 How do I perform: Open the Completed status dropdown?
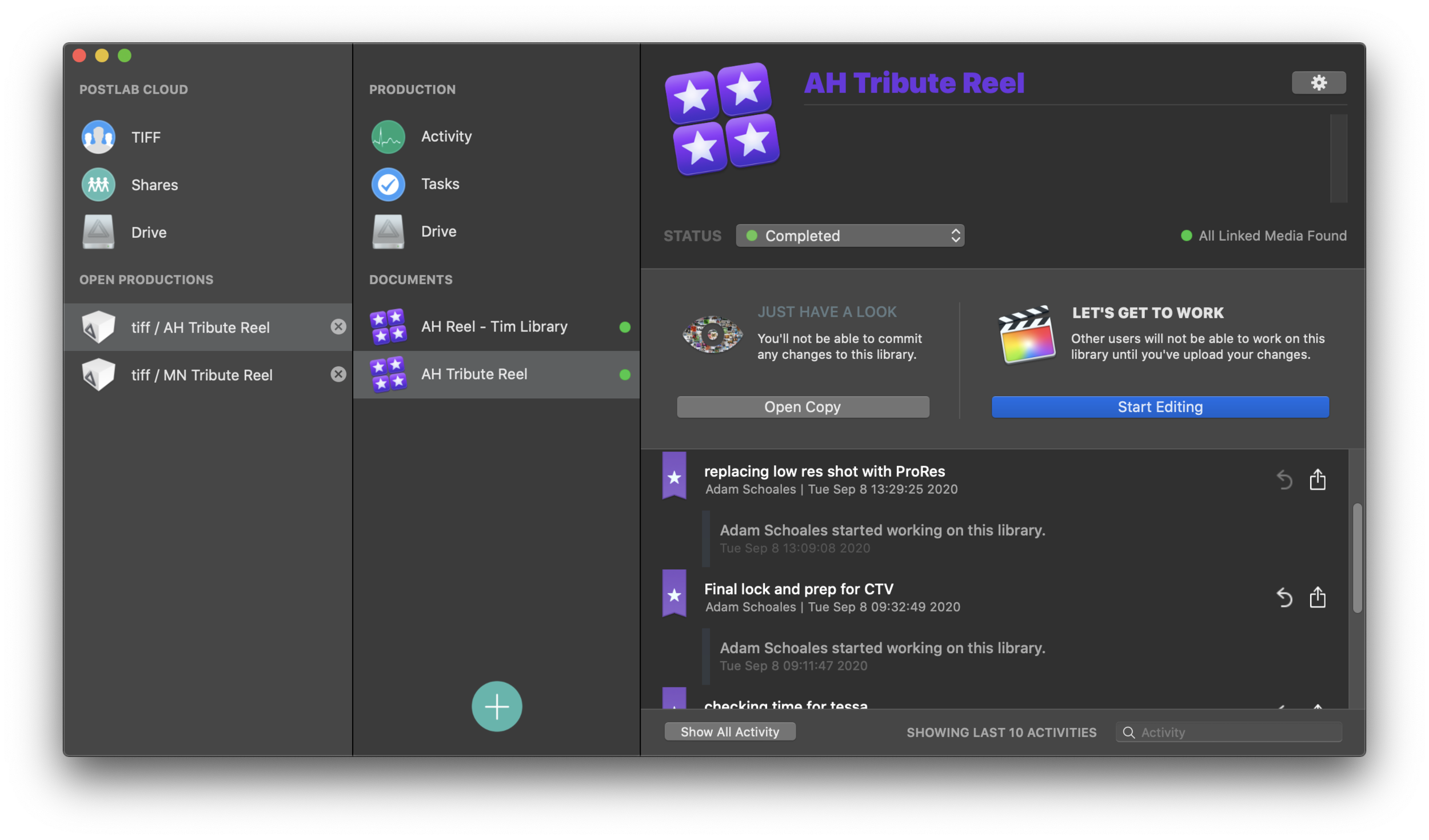click(x=849, y=236)
